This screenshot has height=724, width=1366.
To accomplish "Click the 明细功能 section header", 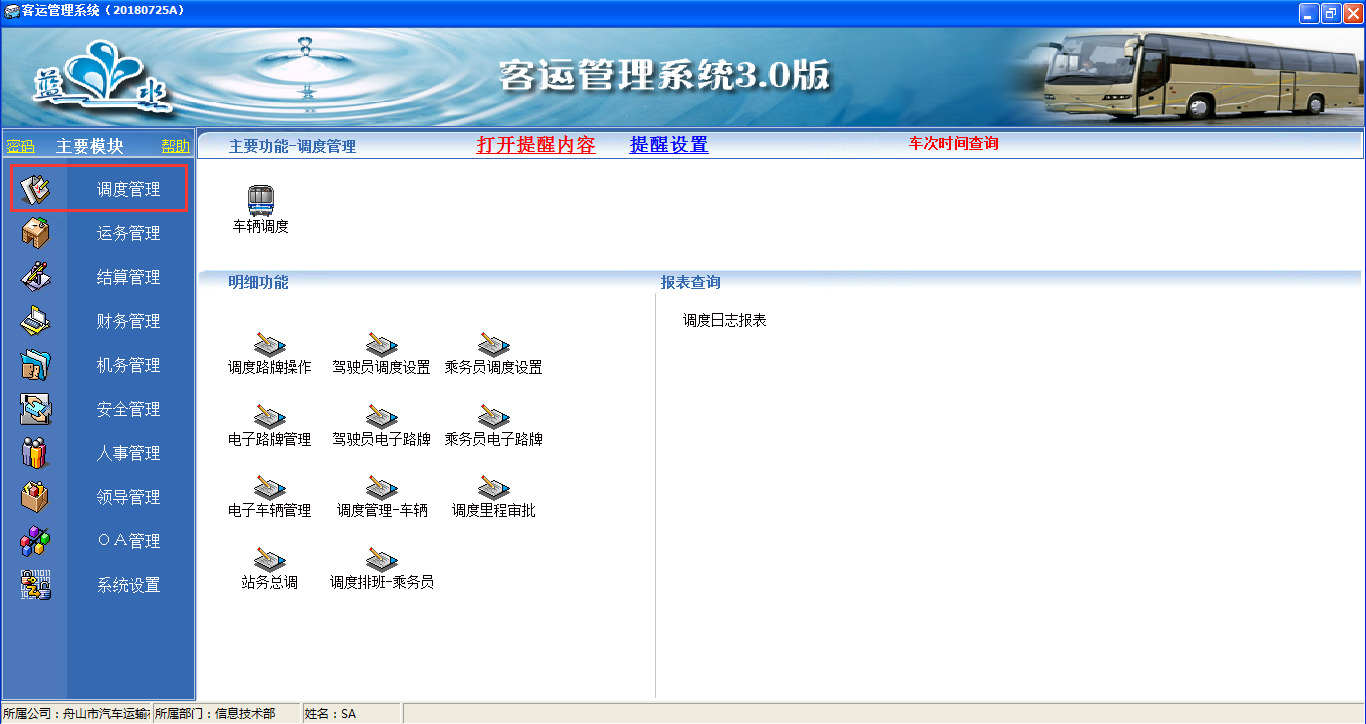I will point(258,282).
